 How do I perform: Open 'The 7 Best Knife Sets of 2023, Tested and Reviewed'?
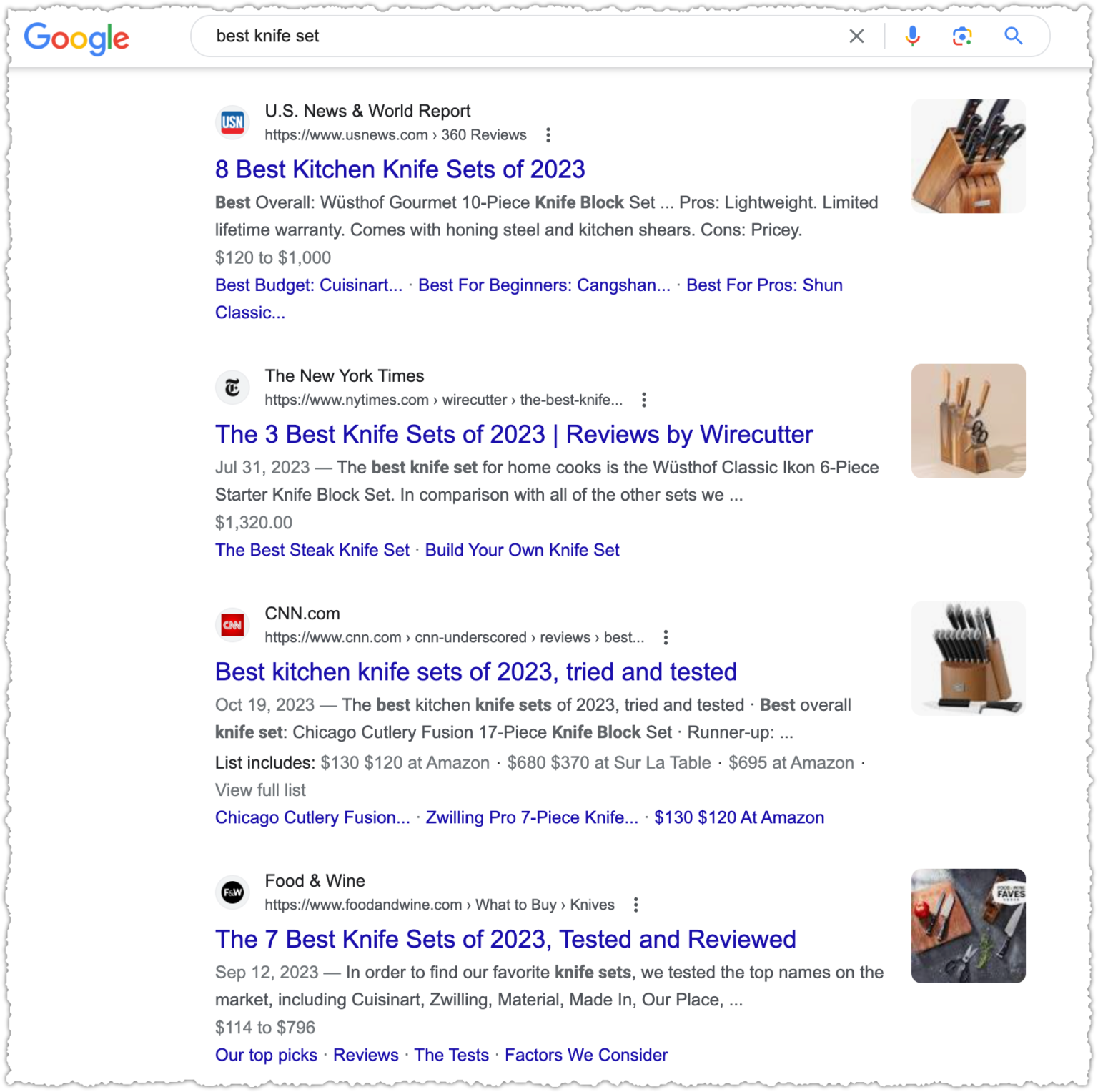505,939
